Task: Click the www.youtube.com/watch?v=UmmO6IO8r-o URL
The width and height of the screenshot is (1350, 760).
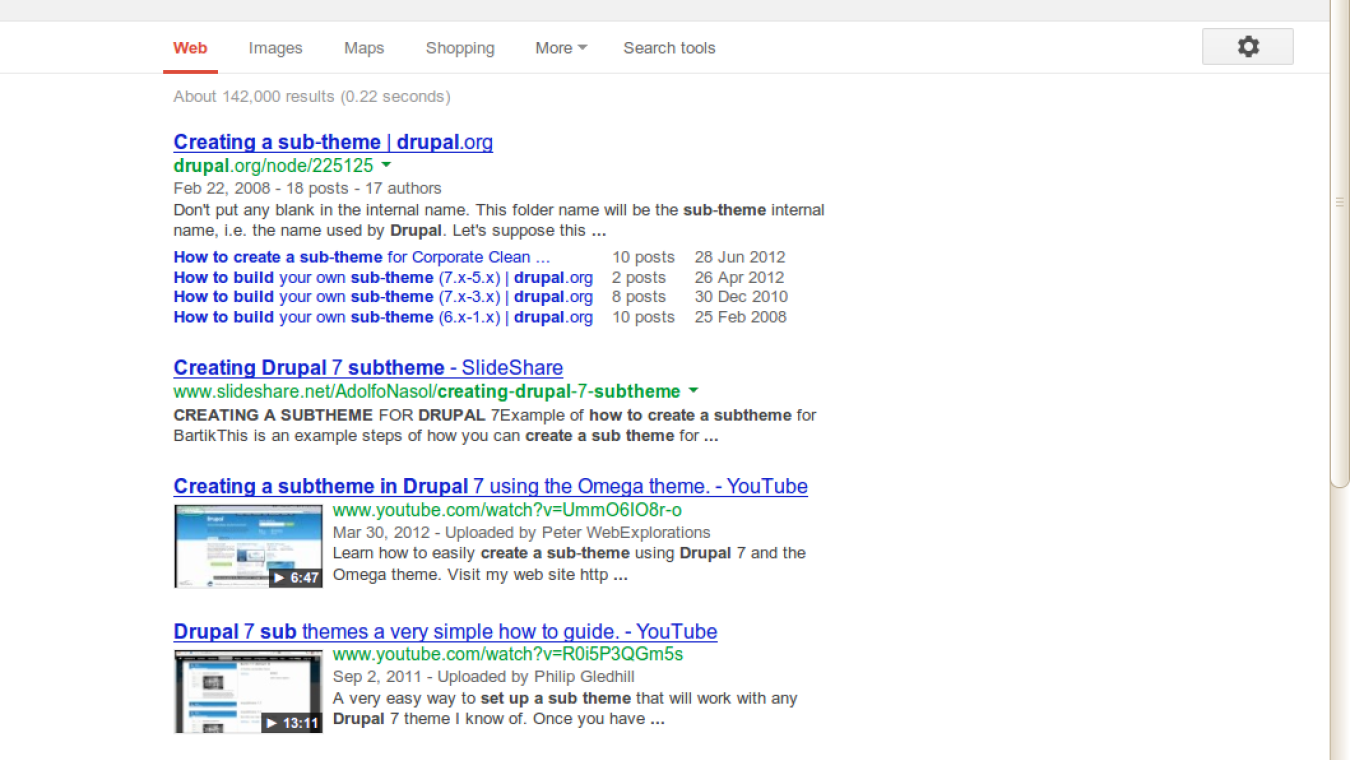Action: (x=507, y=510)
